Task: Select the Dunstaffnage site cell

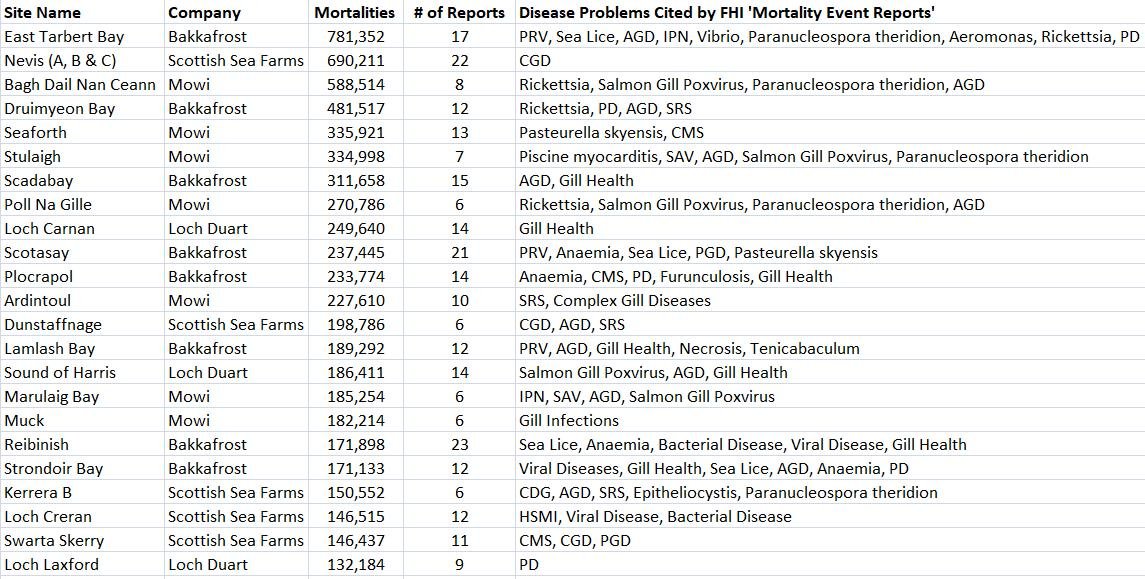Action: coord(52,325)
